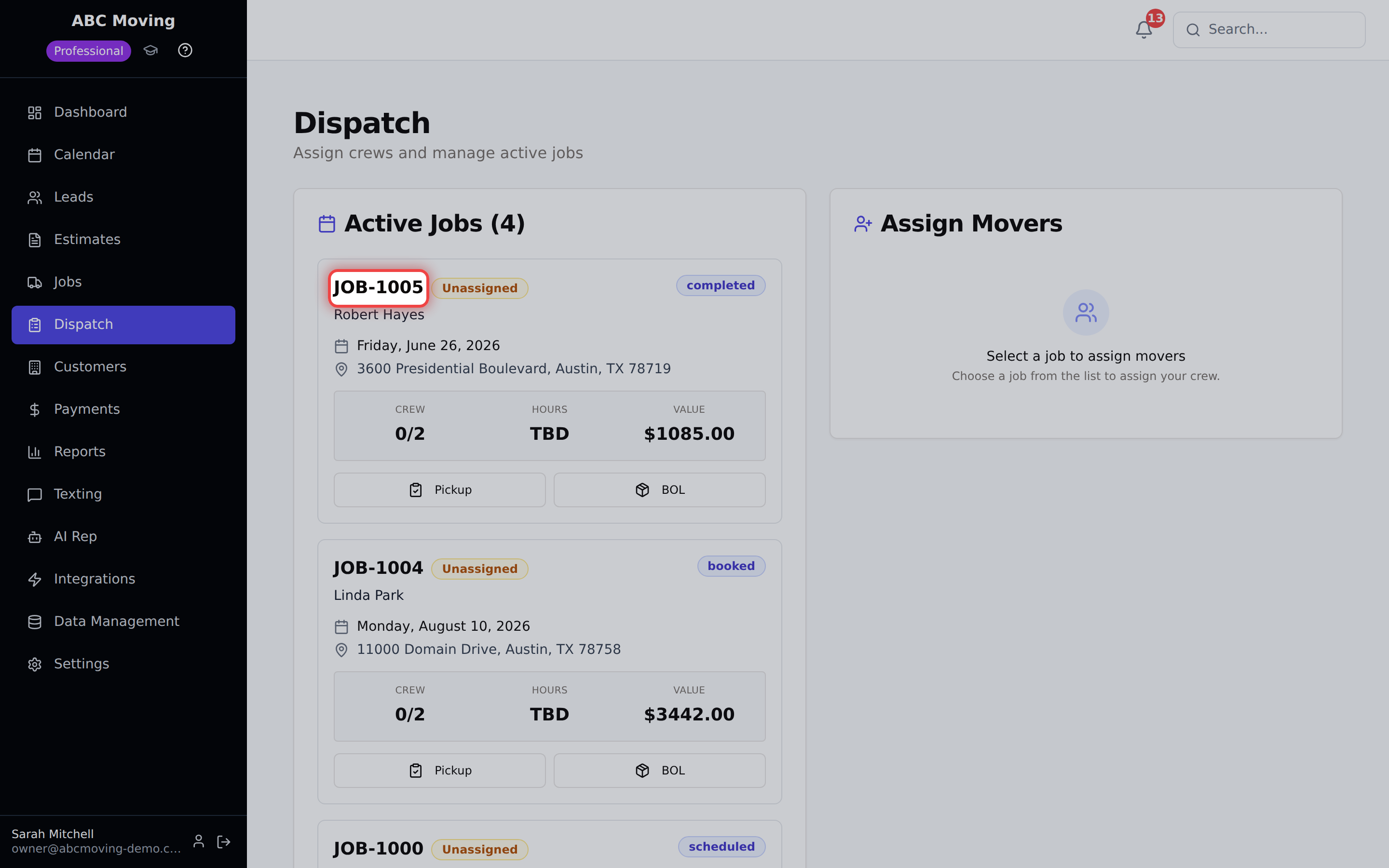
Task: Select the JOB-1000 job title
Action: pos(378,849)
